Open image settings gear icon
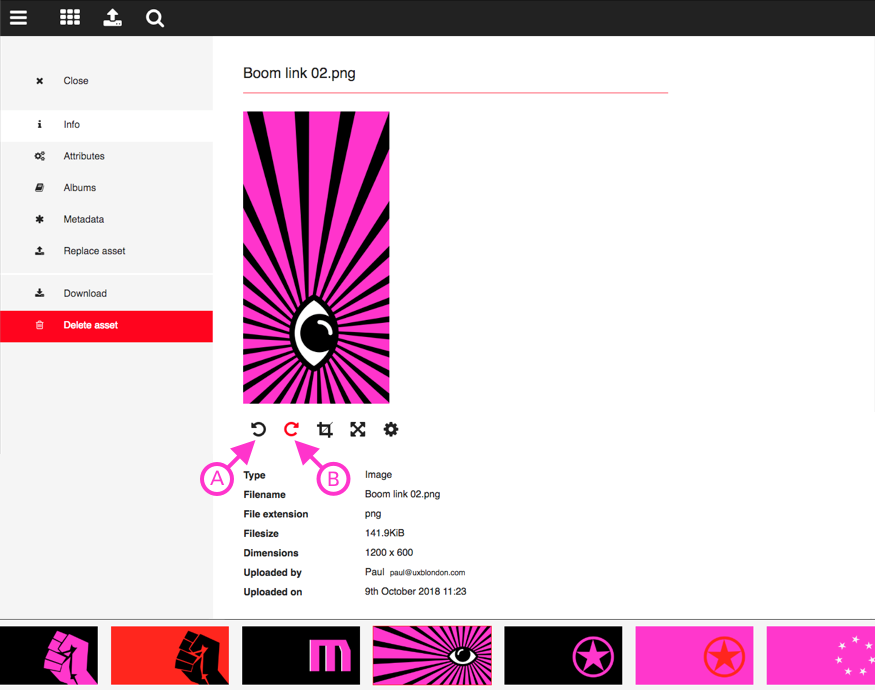875x690 pixels. click(x=391, y=429)
